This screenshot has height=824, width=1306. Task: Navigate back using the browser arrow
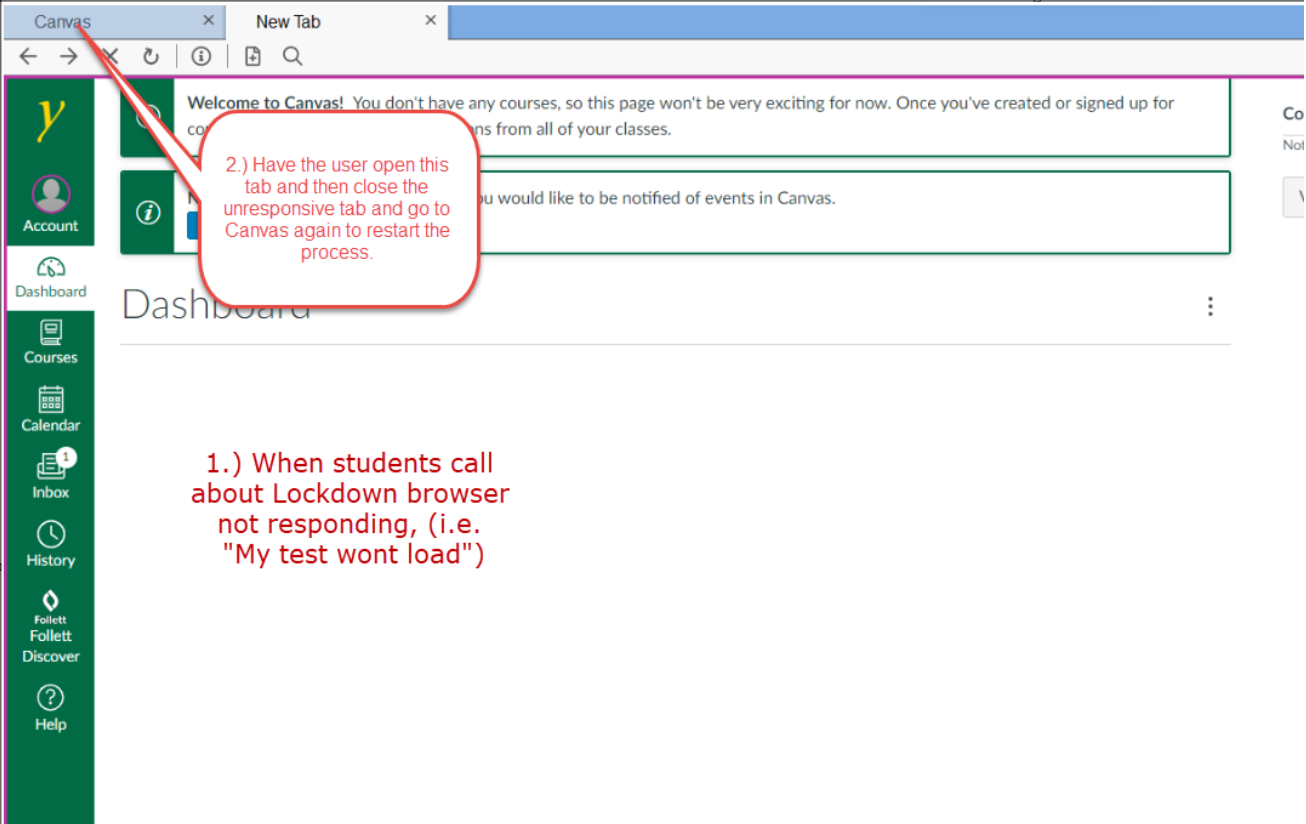coord(27,56)
